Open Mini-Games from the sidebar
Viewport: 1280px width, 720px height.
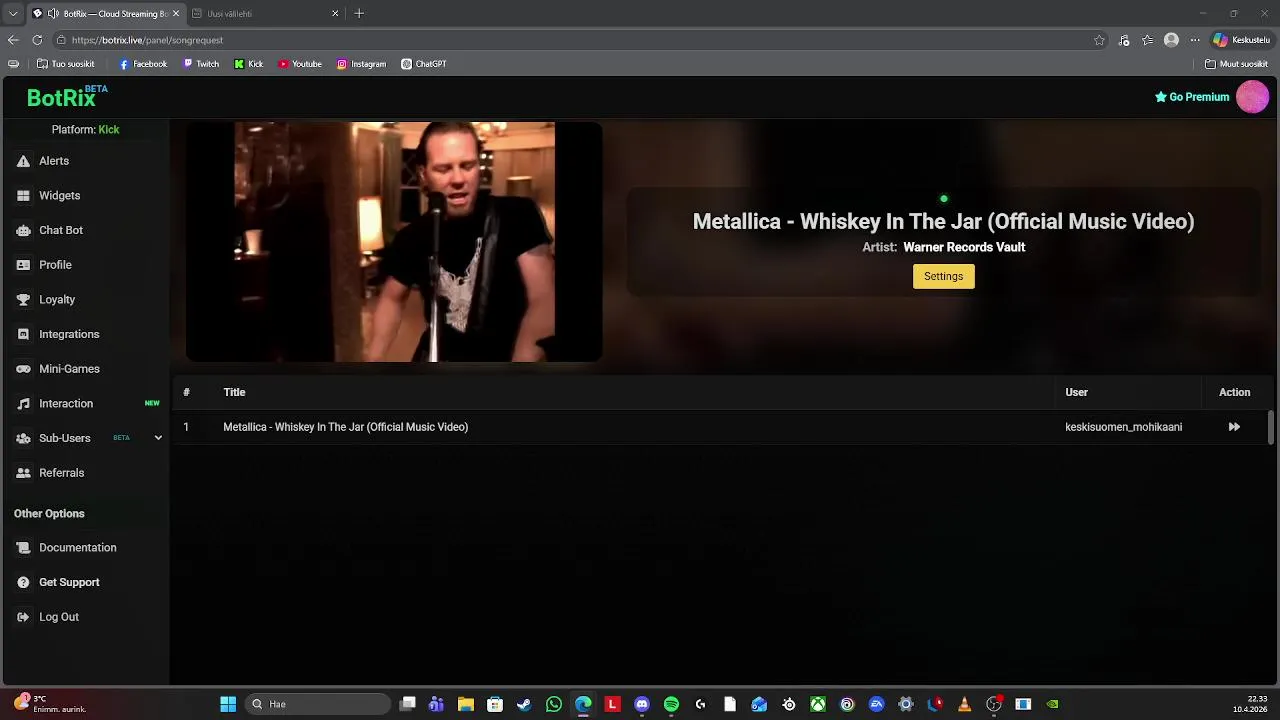click(69, 369)
